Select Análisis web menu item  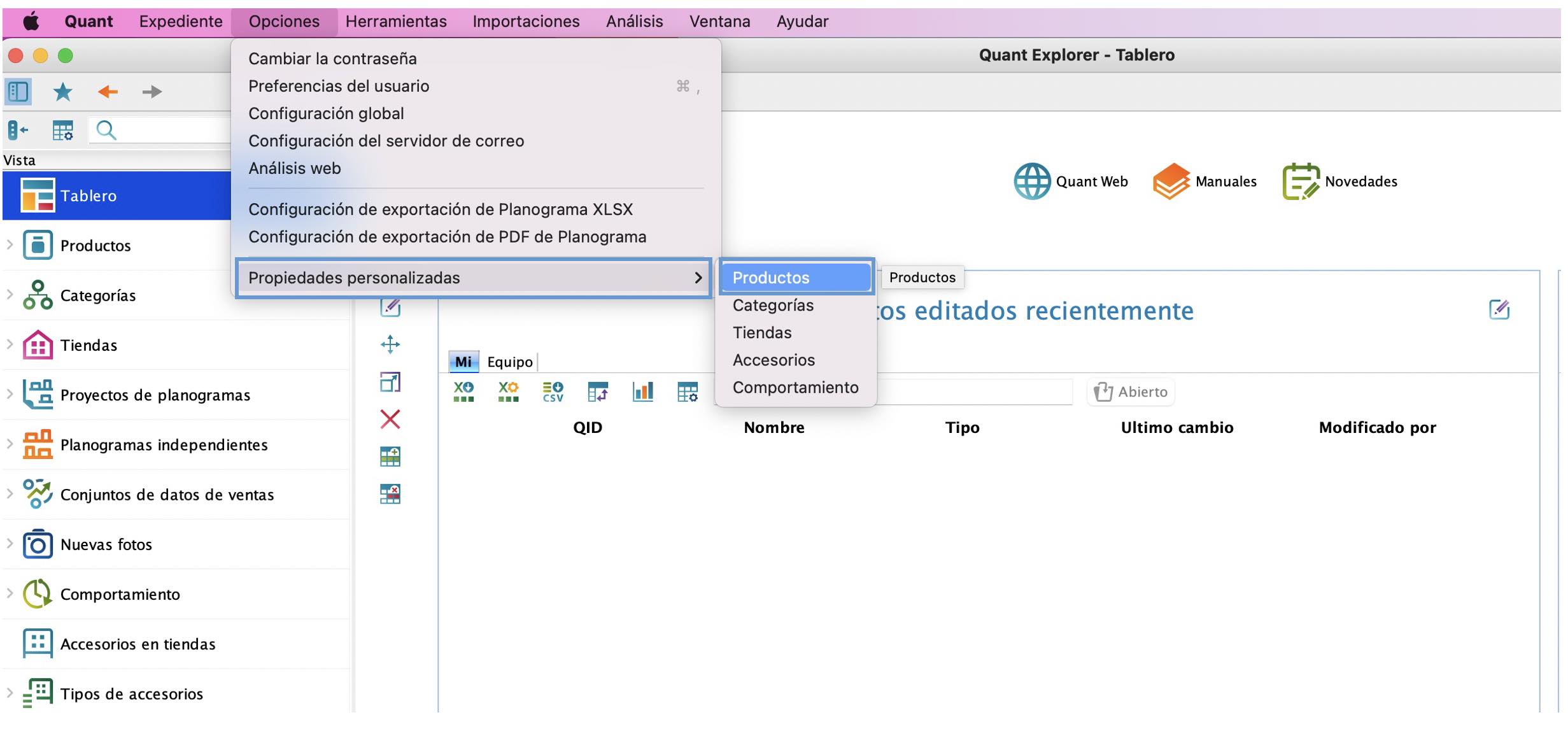[x=476, y=168]
